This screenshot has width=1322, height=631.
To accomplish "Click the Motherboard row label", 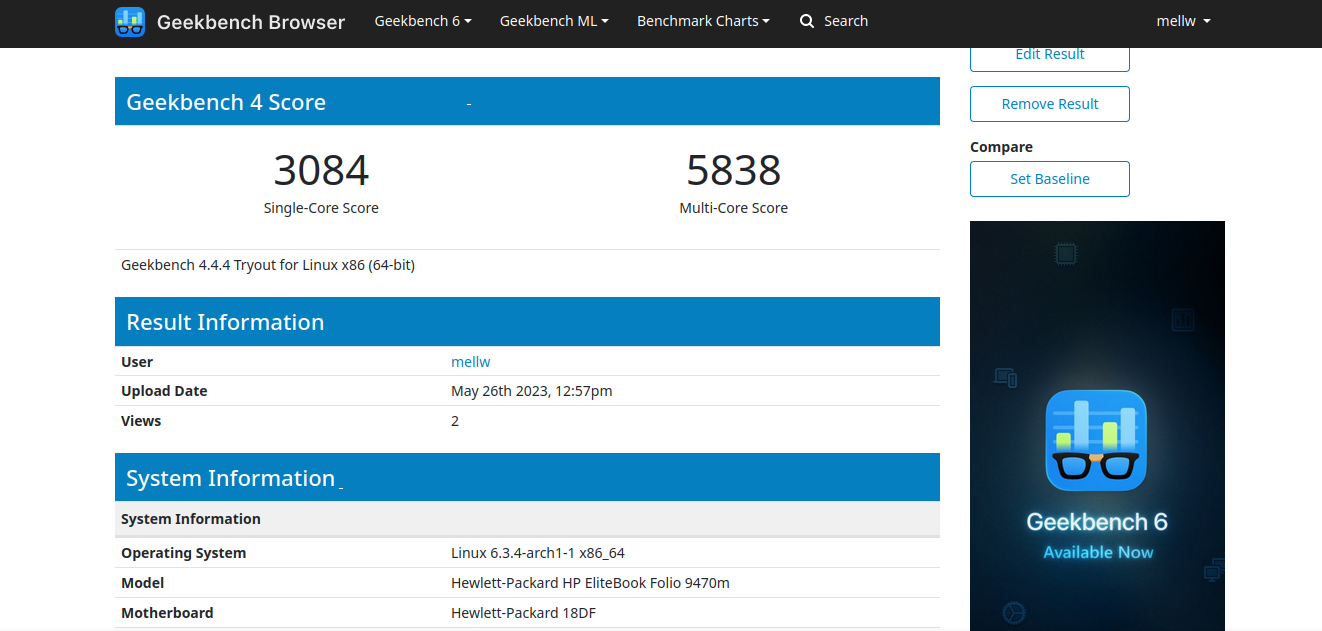I will (x=167, y=613).
